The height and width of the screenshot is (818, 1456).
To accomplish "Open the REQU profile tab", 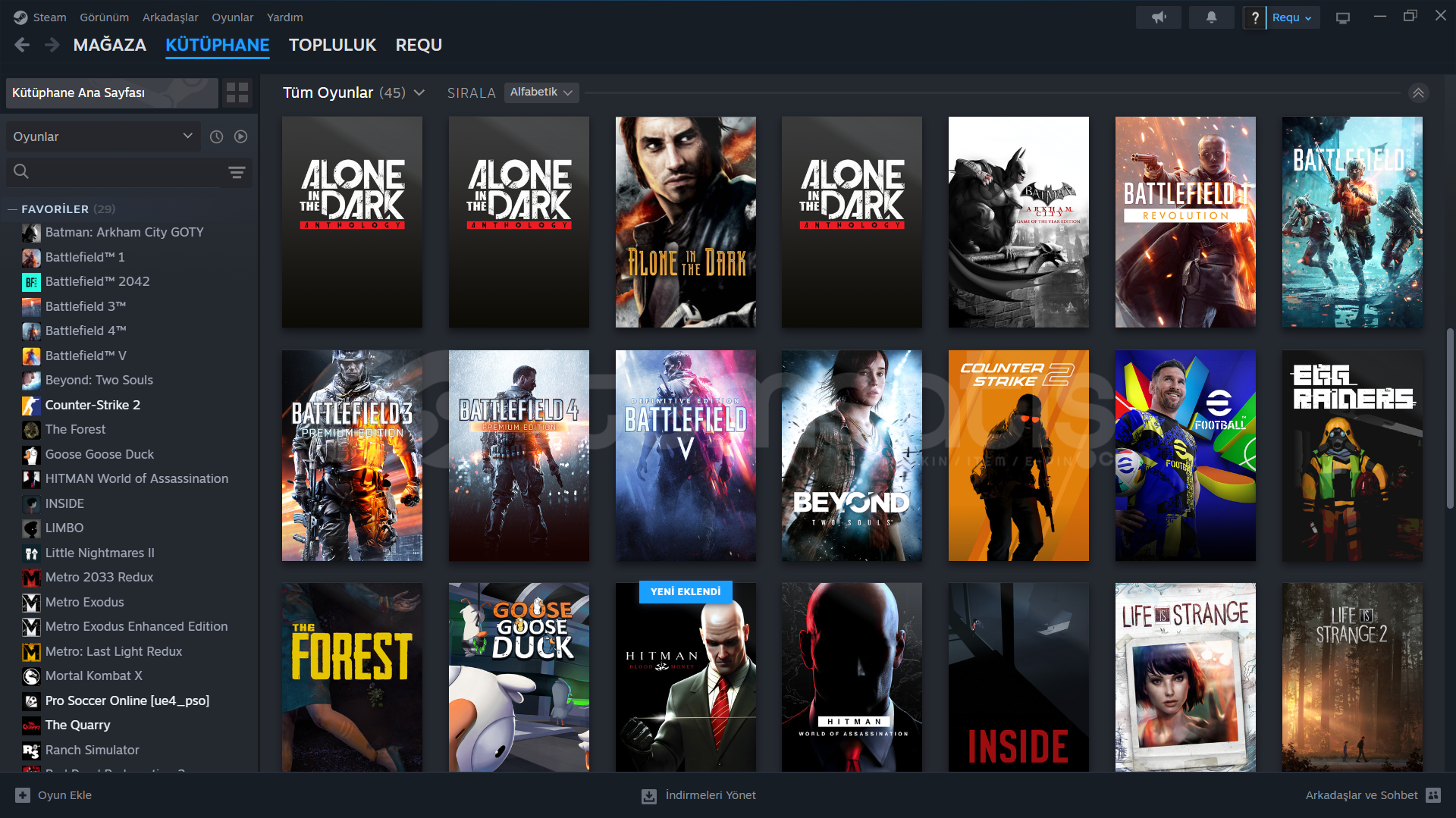I will click(419, 45).
